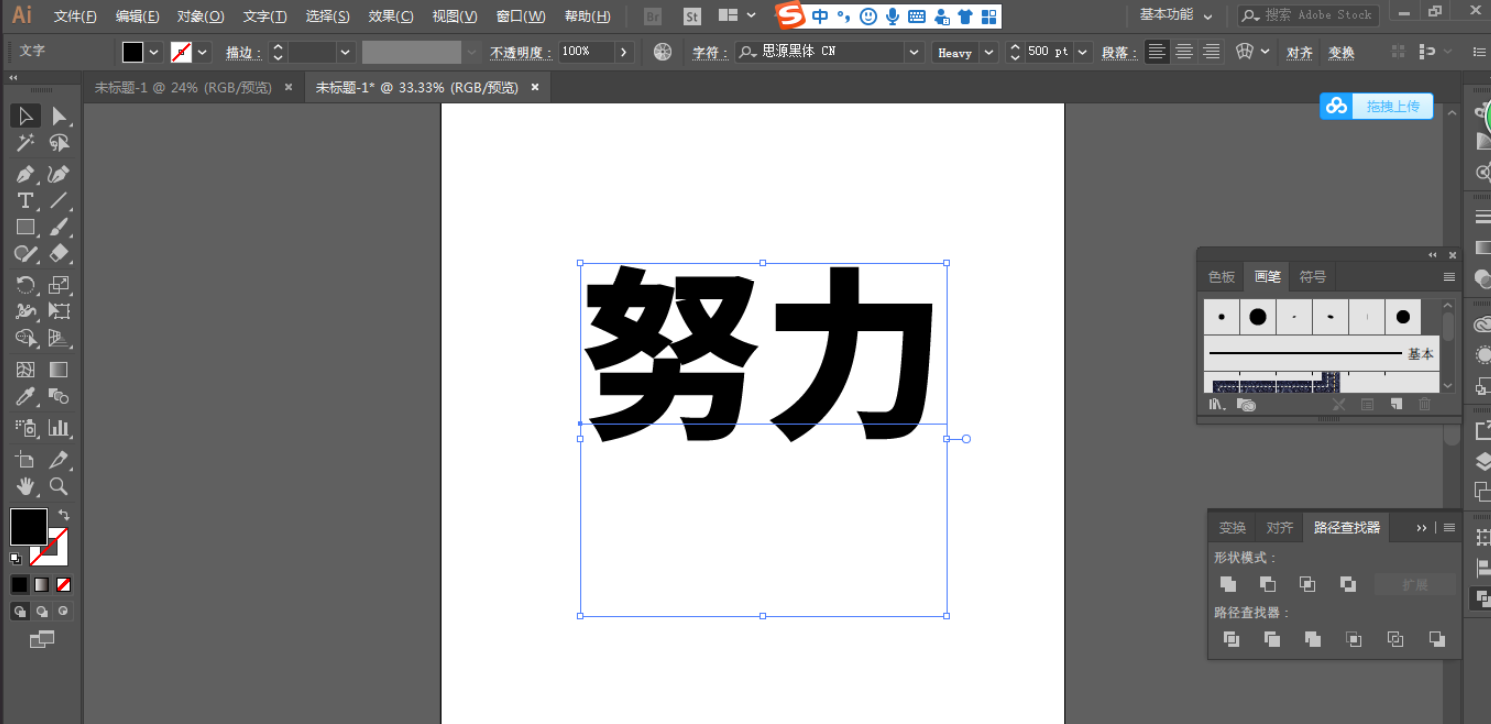Open the 文件(F) menu

[x=75, y=16]
